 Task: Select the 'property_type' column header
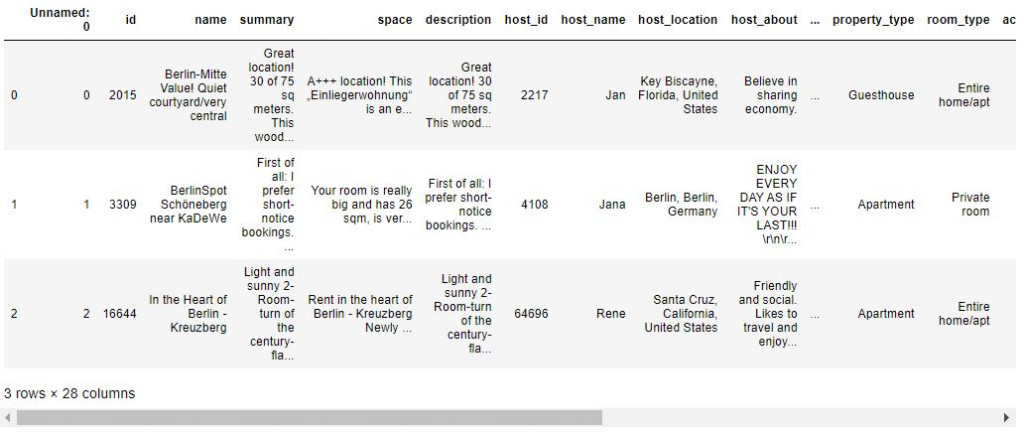873,20
